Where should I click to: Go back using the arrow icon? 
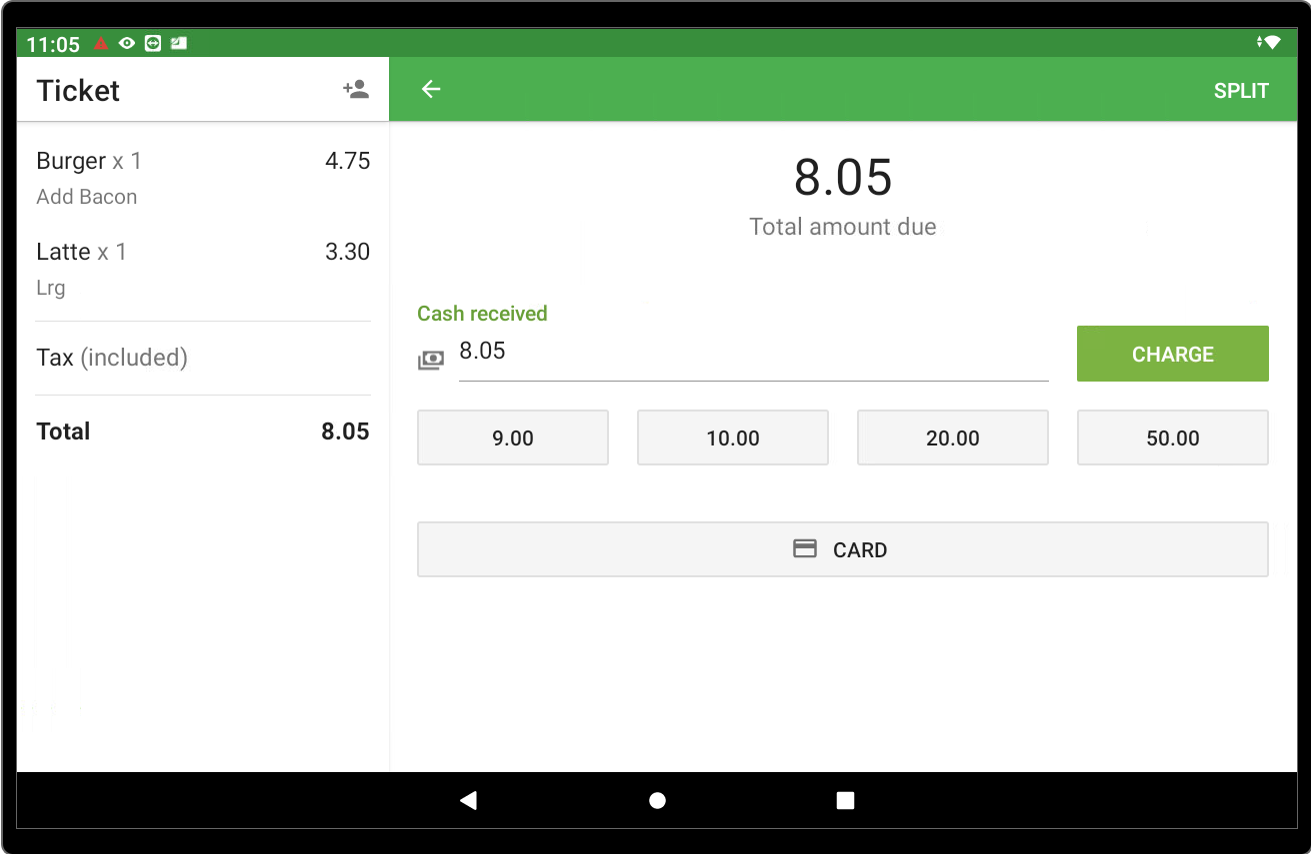(x=431, y=90)
